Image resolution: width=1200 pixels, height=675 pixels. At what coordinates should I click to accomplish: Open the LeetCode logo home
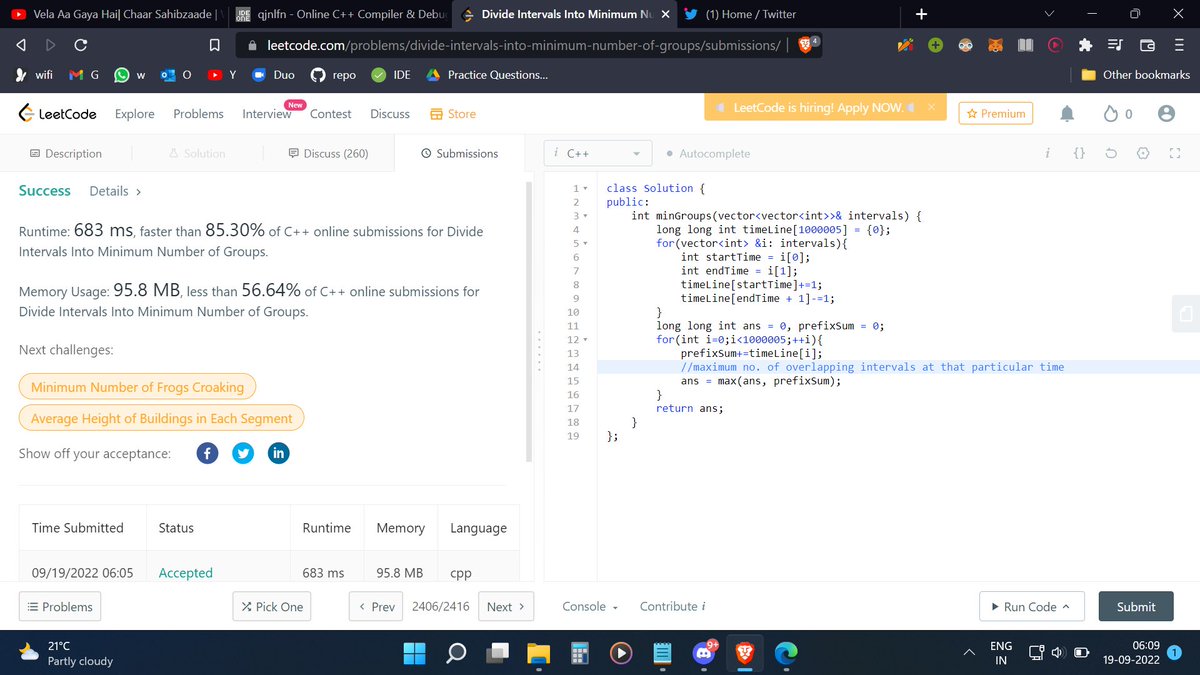coord(58,114)
